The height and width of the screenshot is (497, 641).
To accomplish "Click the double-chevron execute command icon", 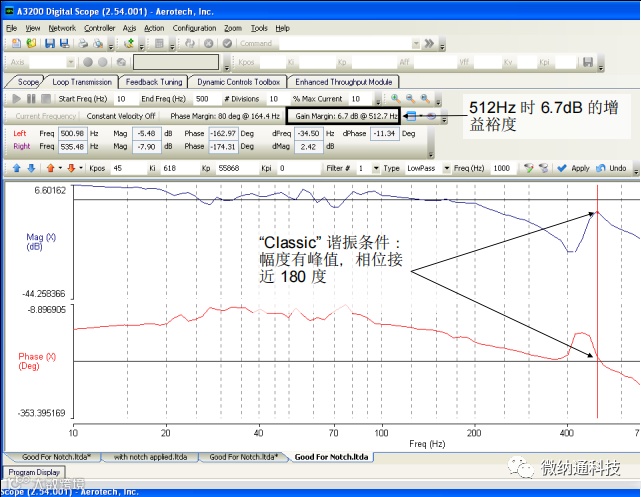I will click(429, 43).
